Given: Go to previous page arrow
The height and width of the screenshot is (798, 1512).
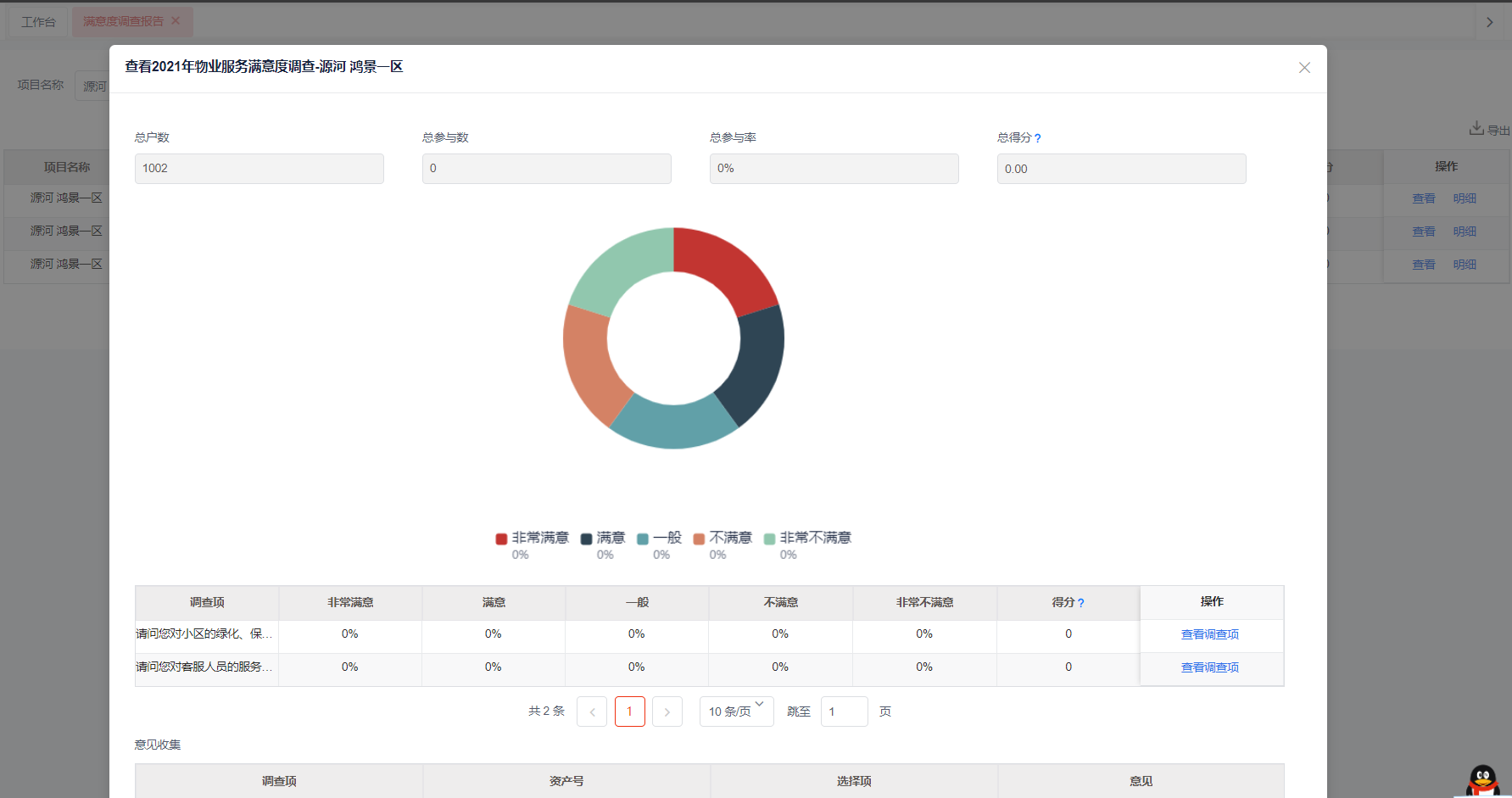Looking at the screenshot, I should pos(592,712).
